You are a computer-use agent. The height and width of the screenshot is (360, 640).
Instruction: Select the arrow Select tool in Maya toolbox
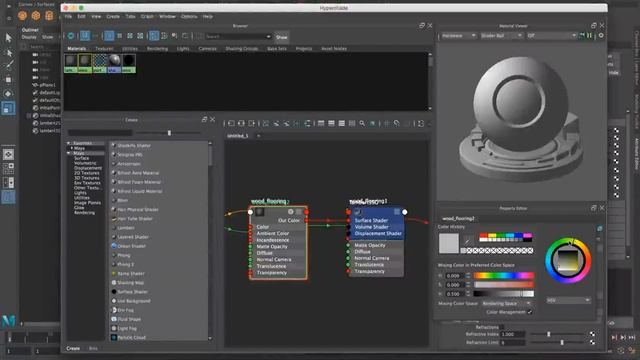click(x=9, y=38)
